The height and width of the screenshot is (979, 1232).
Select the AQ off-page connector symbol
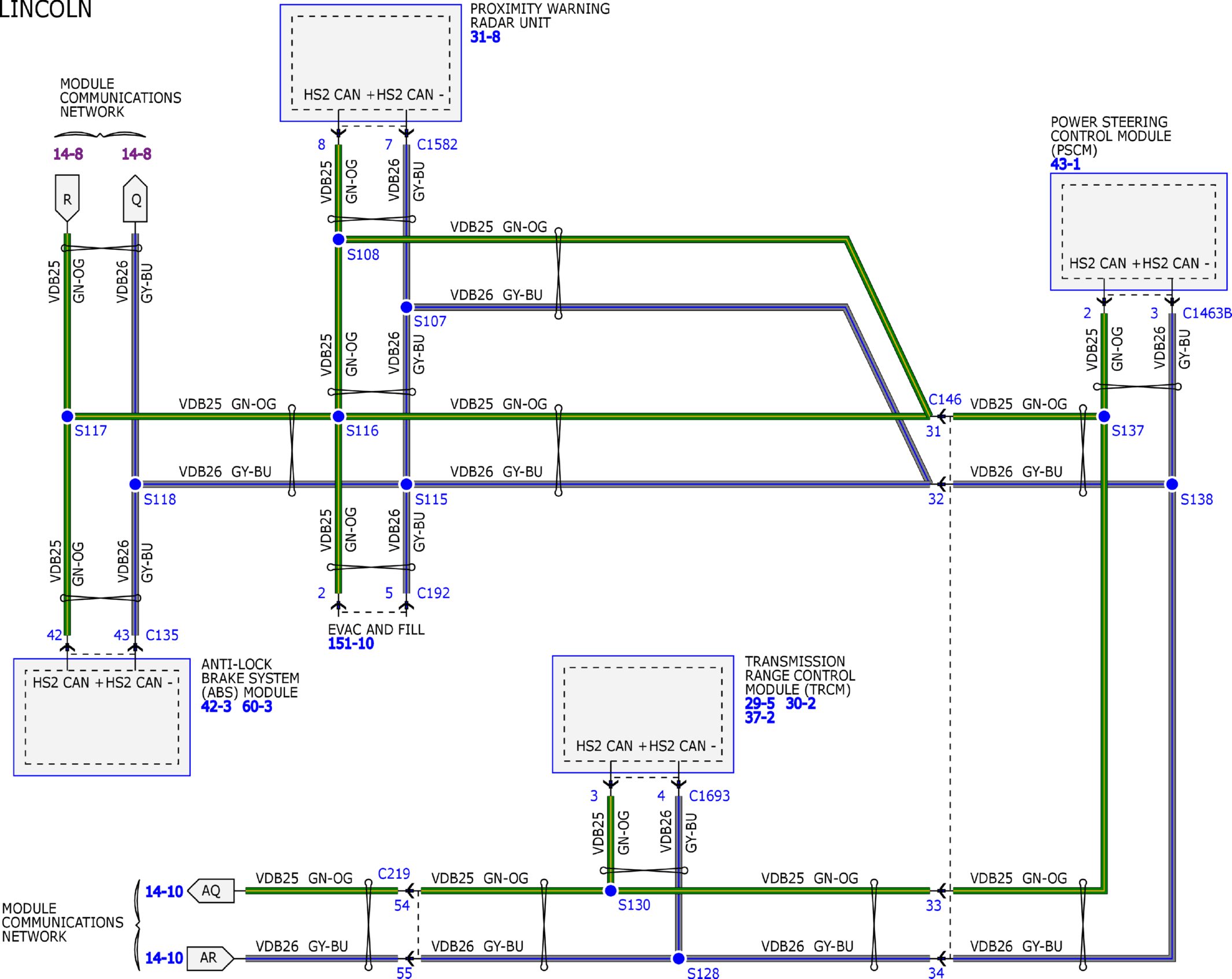click(x=211, y=890)
